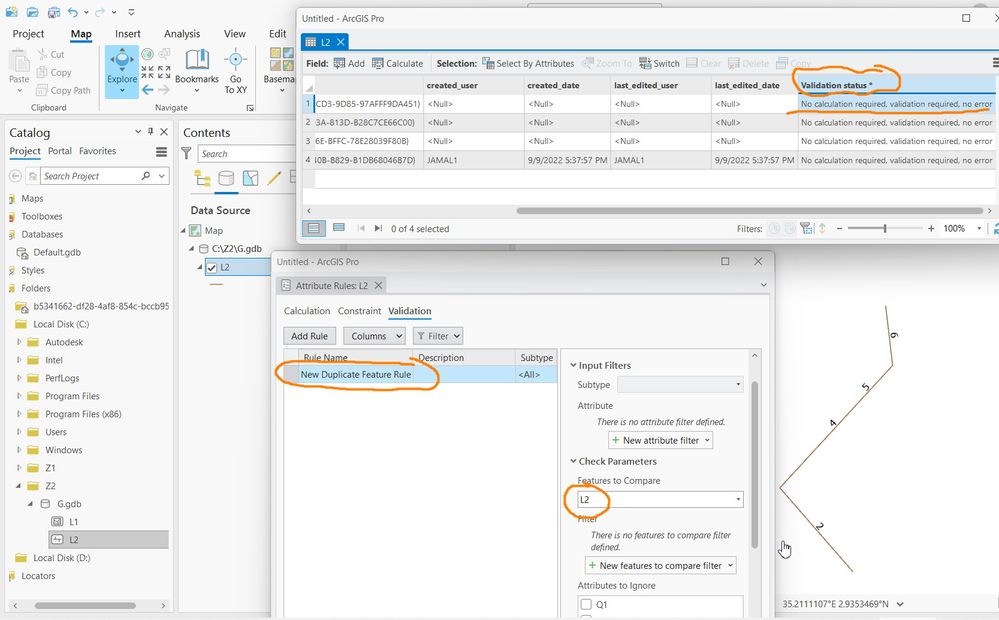The image size is (999, 620).
Task: Click fixed zoom in icon
Action: (x=148, y=71)
